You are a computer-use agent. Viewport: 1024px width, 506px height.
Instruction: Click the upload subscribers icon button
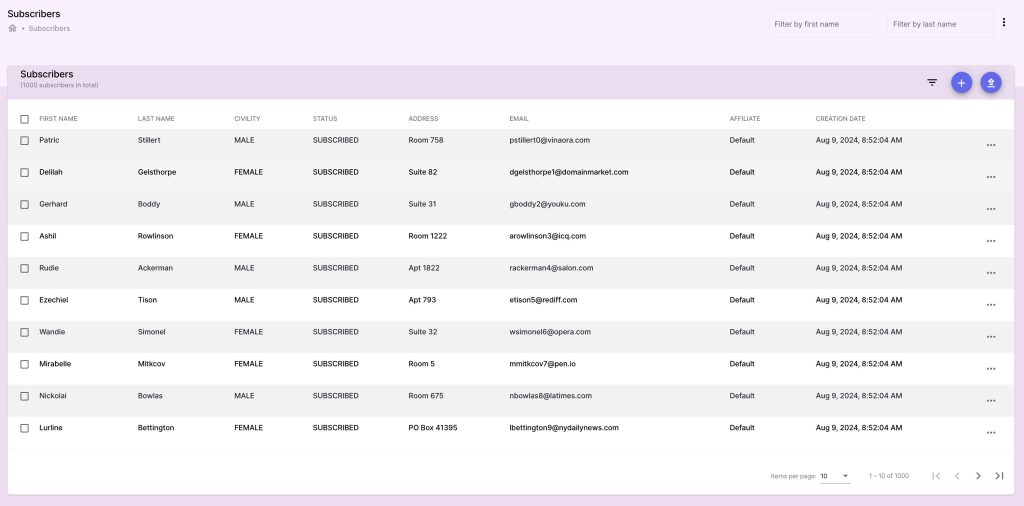click(x=991, y=83)
